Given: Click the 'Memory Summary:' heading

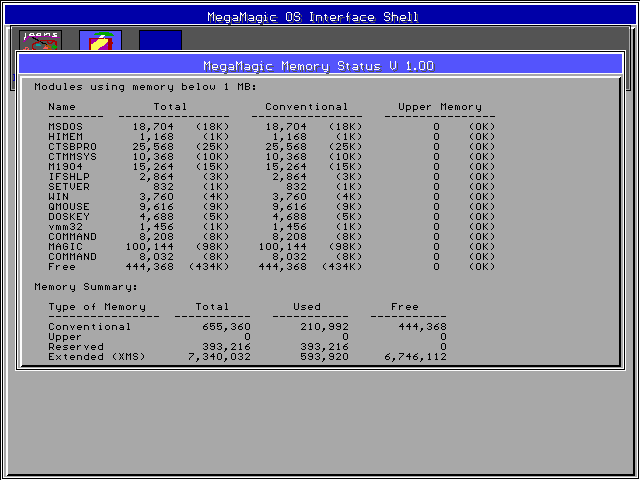Looking at the screenshot, I should (x=86, y=287).
